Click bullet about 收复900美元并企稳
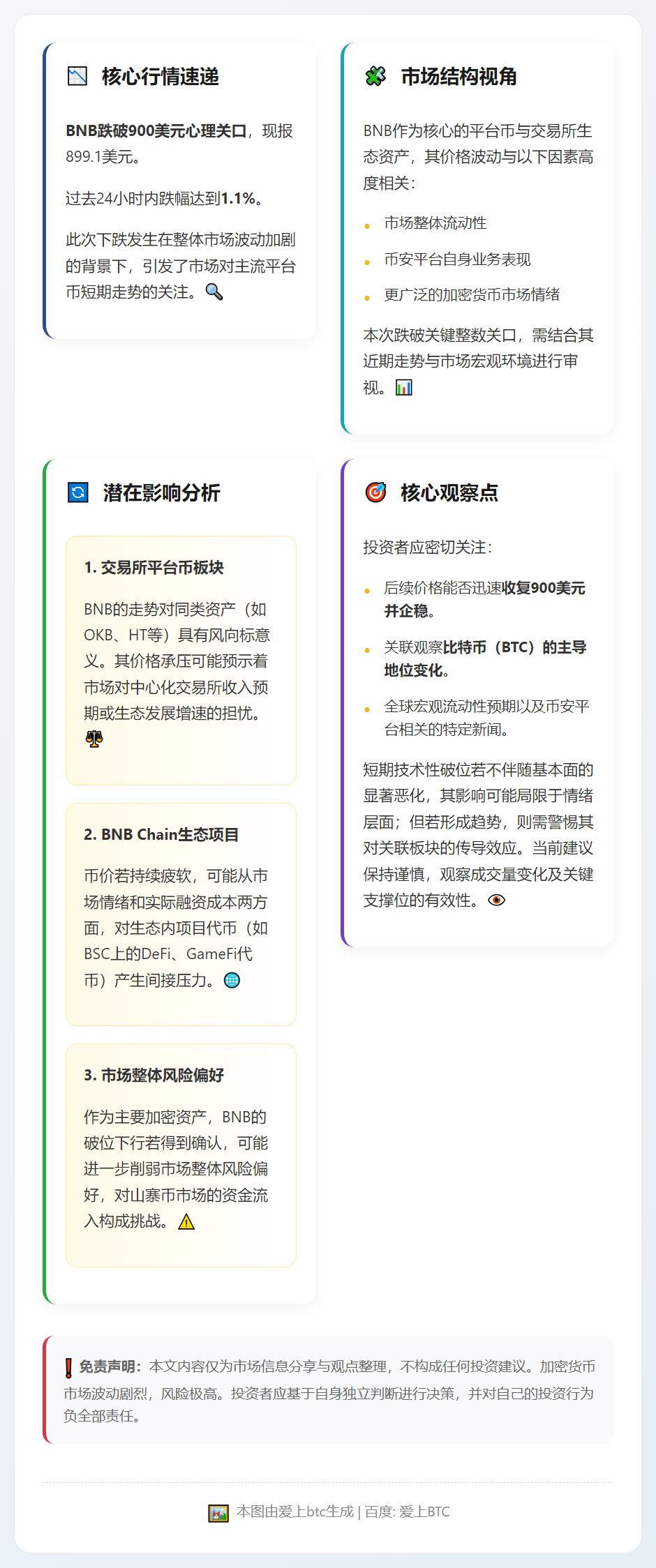This screenshot has width=656, height=1568. (485, 599)
